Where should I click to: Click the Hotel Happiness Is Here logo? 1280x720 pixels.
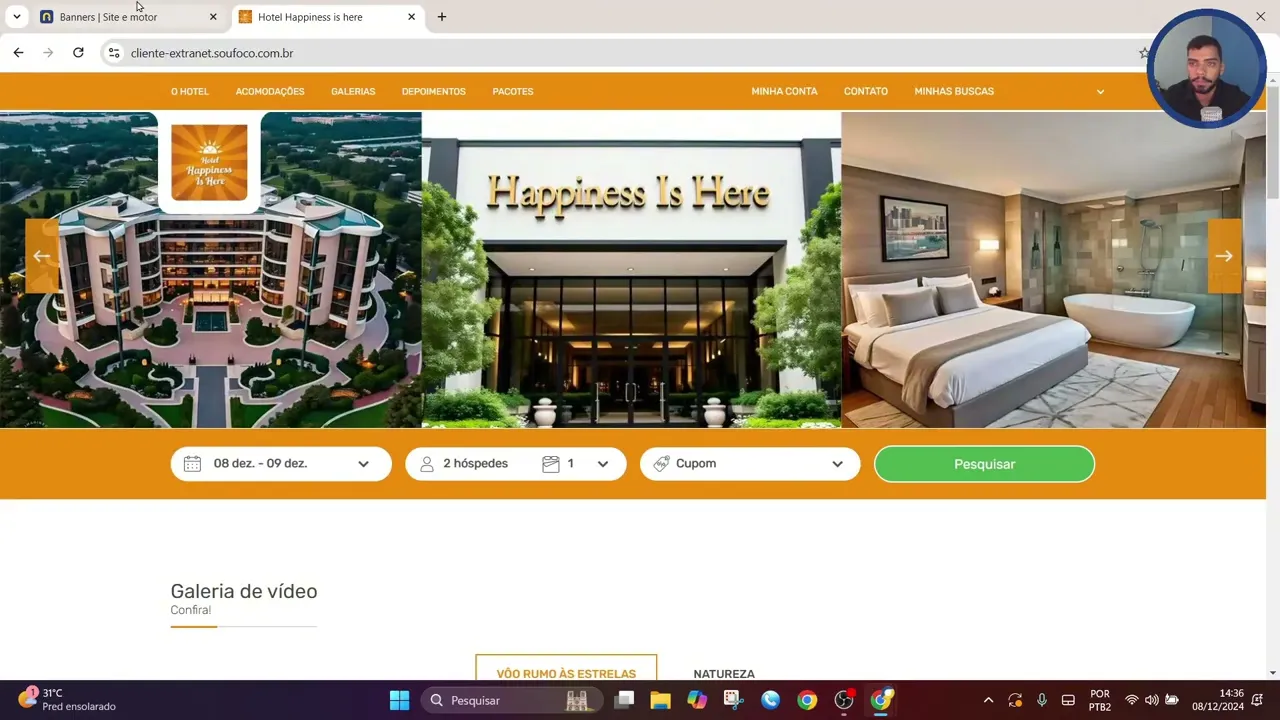click(209, 162)
